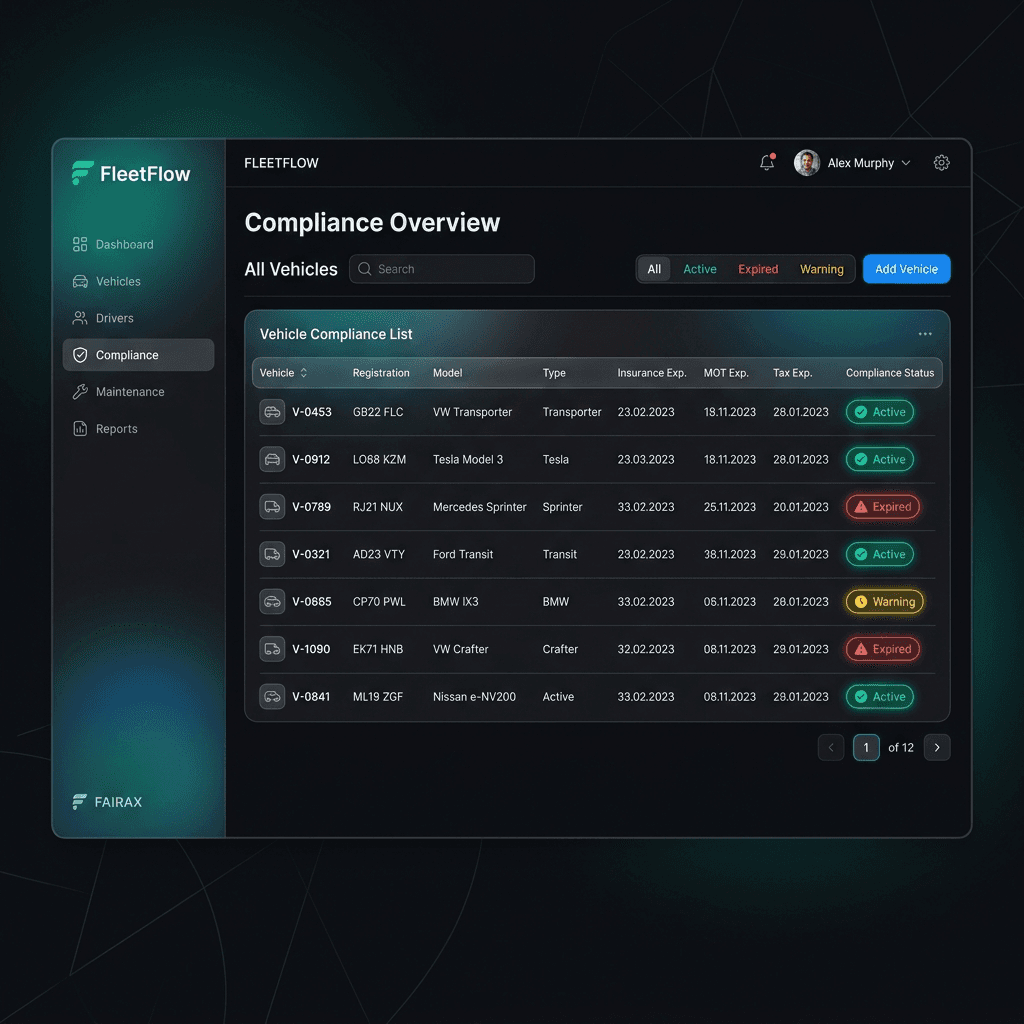Focus the Search vehicles field
1024x1024 pixels.
pos(441,269)
